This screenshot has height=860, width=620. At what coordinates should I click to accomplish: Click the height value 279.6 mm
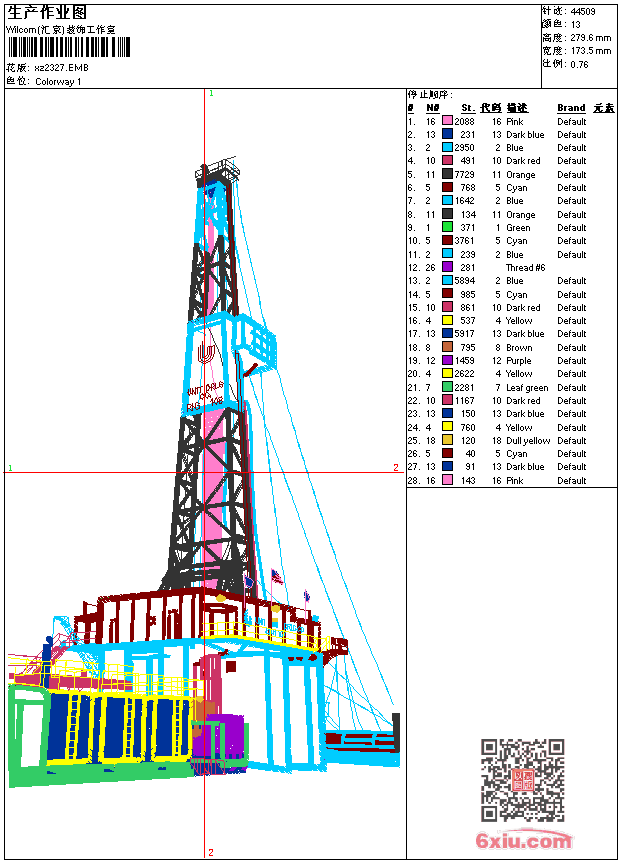click(590, 37)
